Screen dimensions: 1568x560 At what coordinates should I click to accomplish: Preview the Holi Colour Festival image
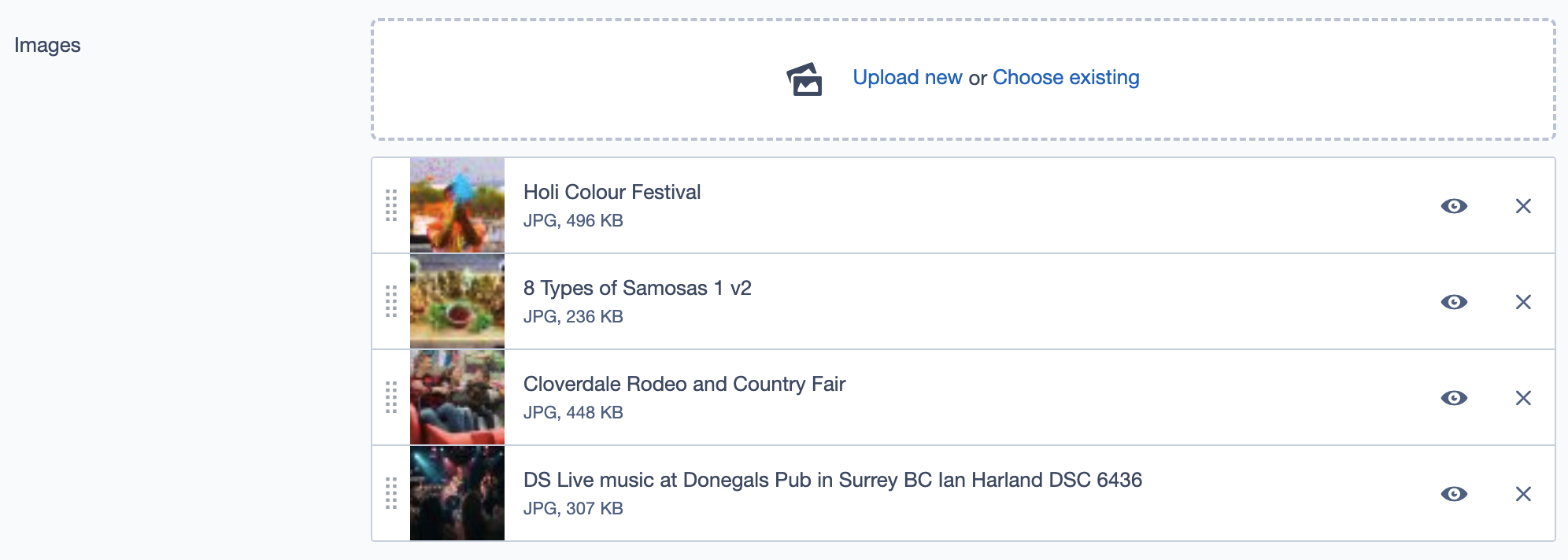(x=1454, y=206)
